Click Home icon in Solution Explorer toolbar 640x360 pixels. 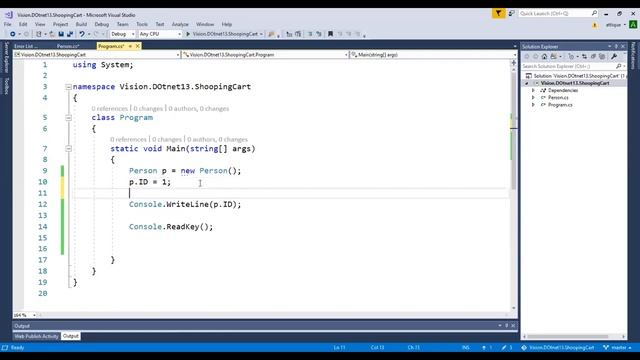pyautogui.click(x=544, y=56)
